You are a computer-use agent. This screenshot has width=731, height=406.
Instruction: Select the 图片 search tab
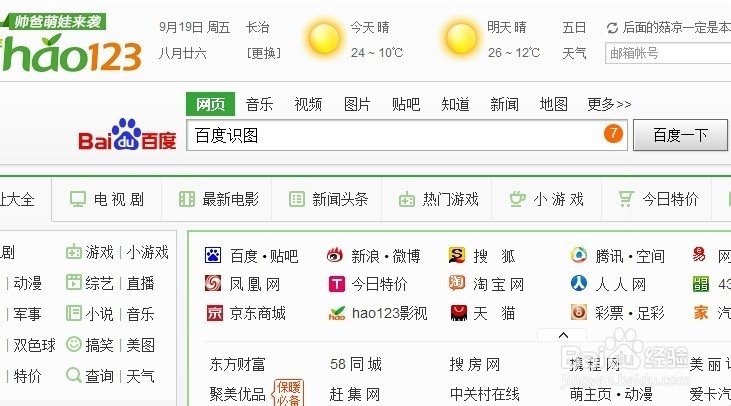(x=357, y=104)
